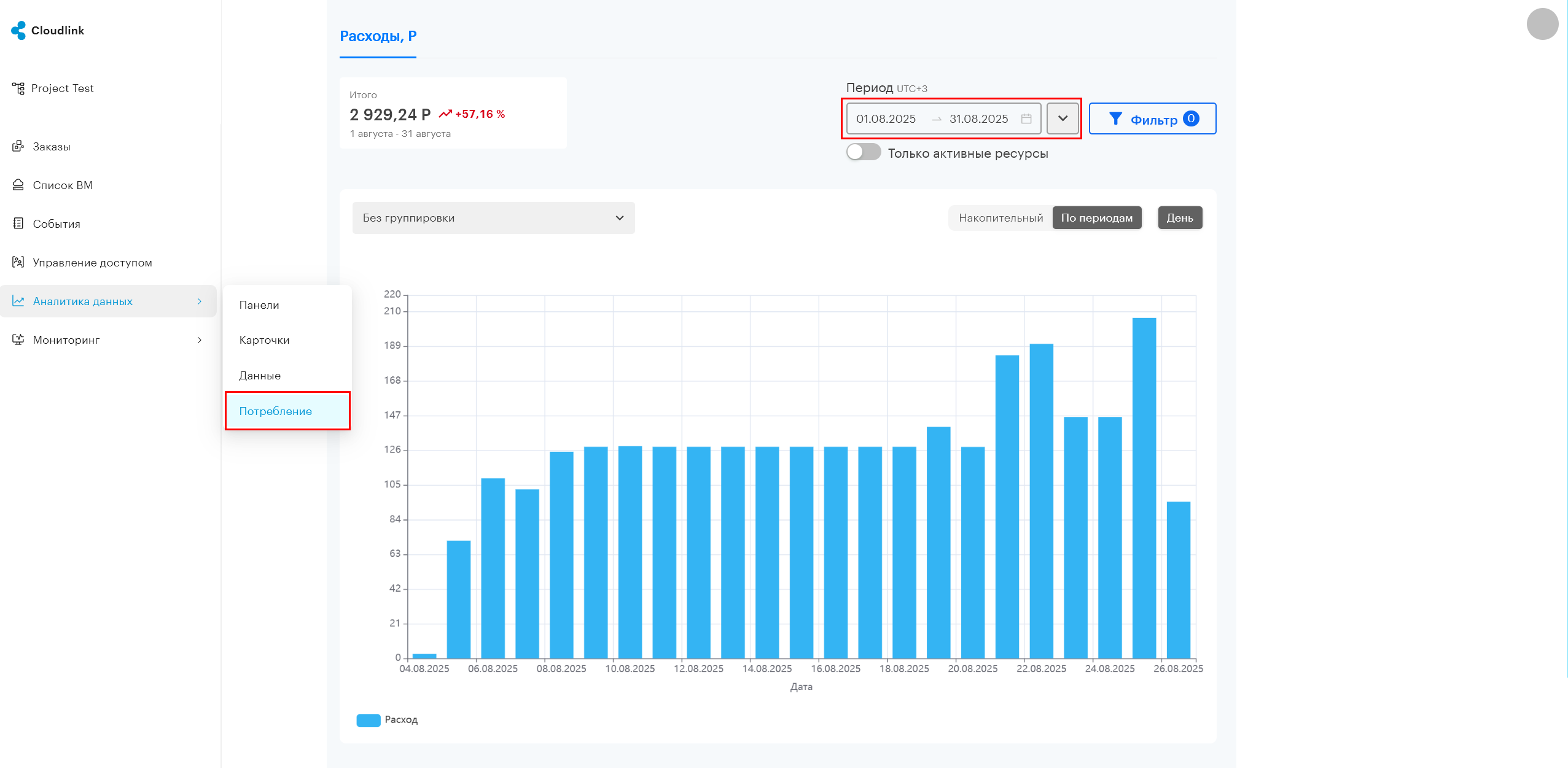The image size is (1568, 768).
Task: Open События page
Action: point(57,224)
